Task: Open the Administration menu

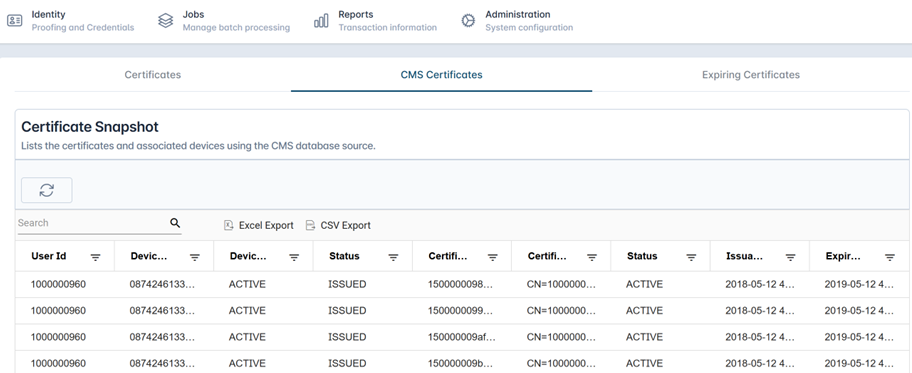Action: tap(517, 21)
